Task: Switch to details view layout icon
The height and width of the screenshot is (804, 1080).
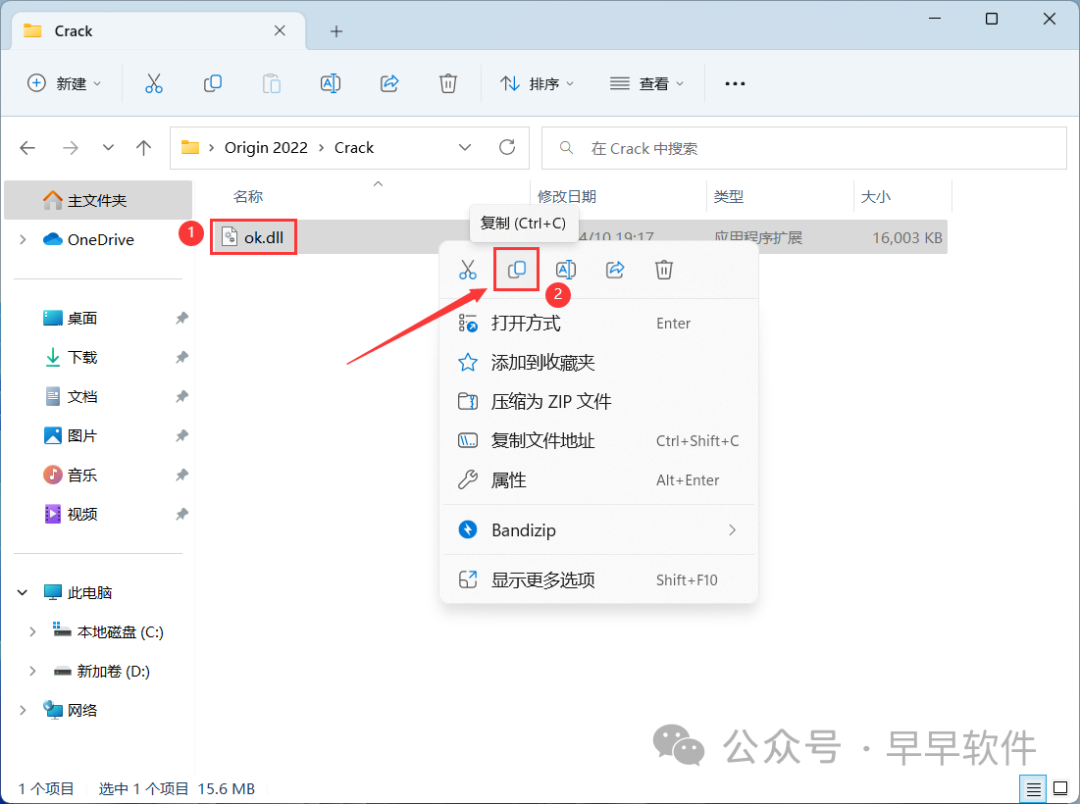Action: tap(1034, 788)
